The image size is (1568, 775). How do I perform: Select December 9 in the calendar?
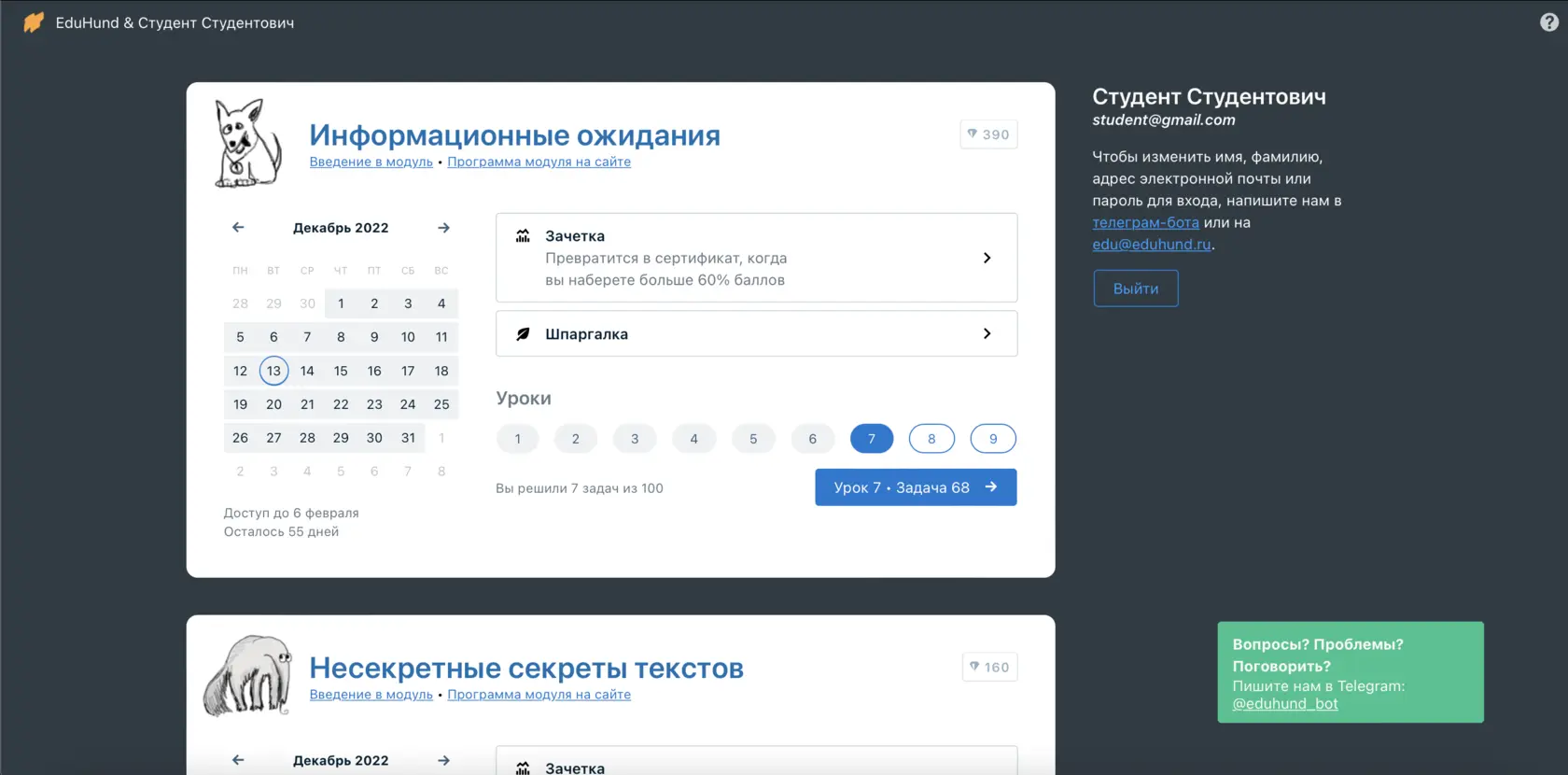click(x=374, y=337)
